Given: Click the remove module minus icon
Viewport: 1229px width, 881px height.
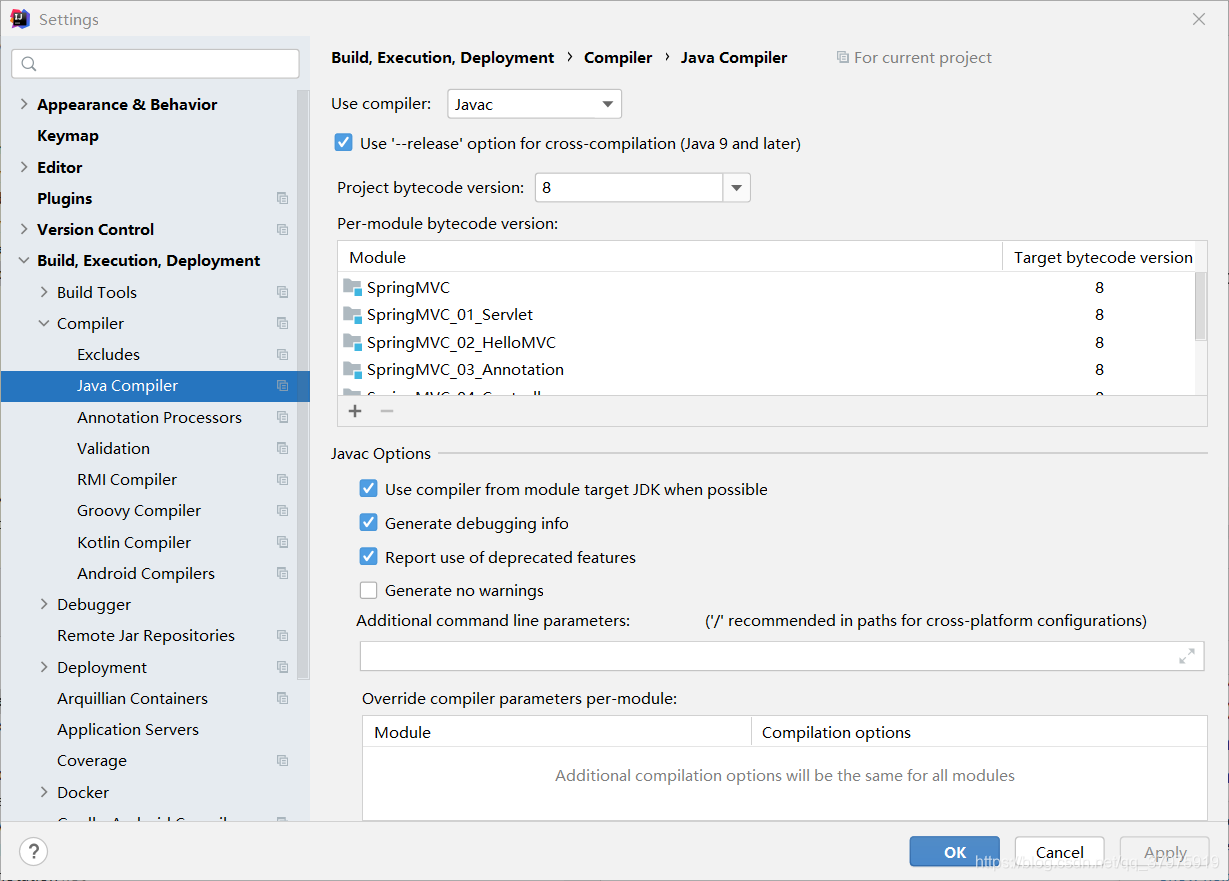Looking at the screenshot, I should pos(387,411).
